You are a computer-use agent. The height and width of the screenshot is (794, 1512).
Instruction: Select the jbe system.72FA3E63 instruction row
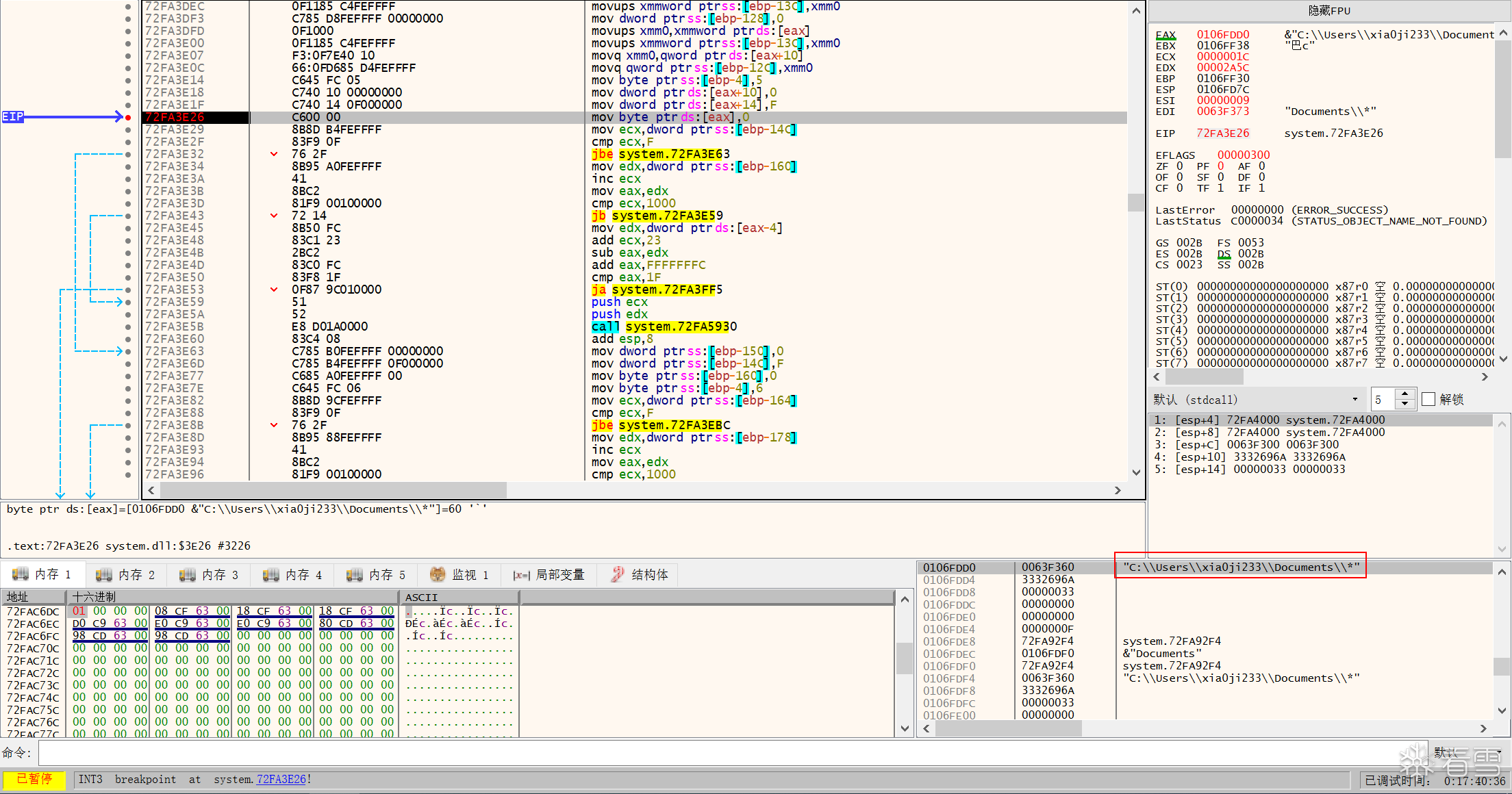pos(661,154)
